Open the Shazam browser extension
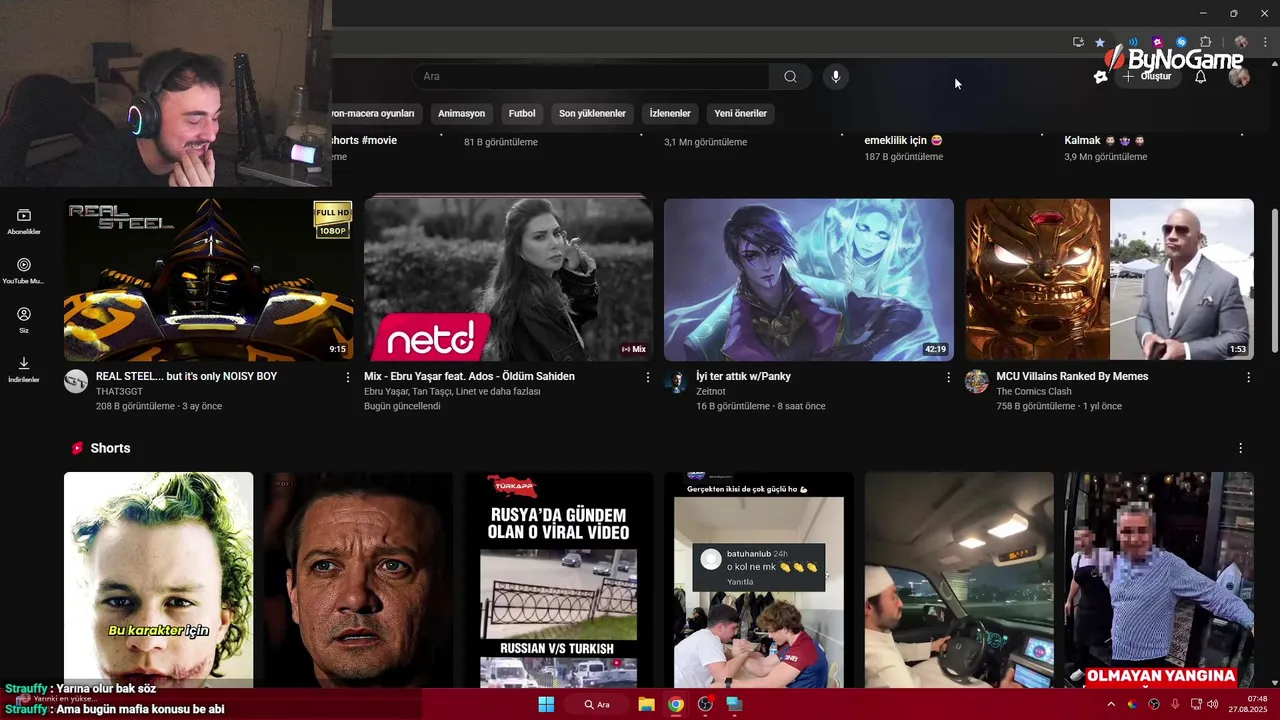Viewport: 1280px width, 720px height. click(x=1181, y=42)
